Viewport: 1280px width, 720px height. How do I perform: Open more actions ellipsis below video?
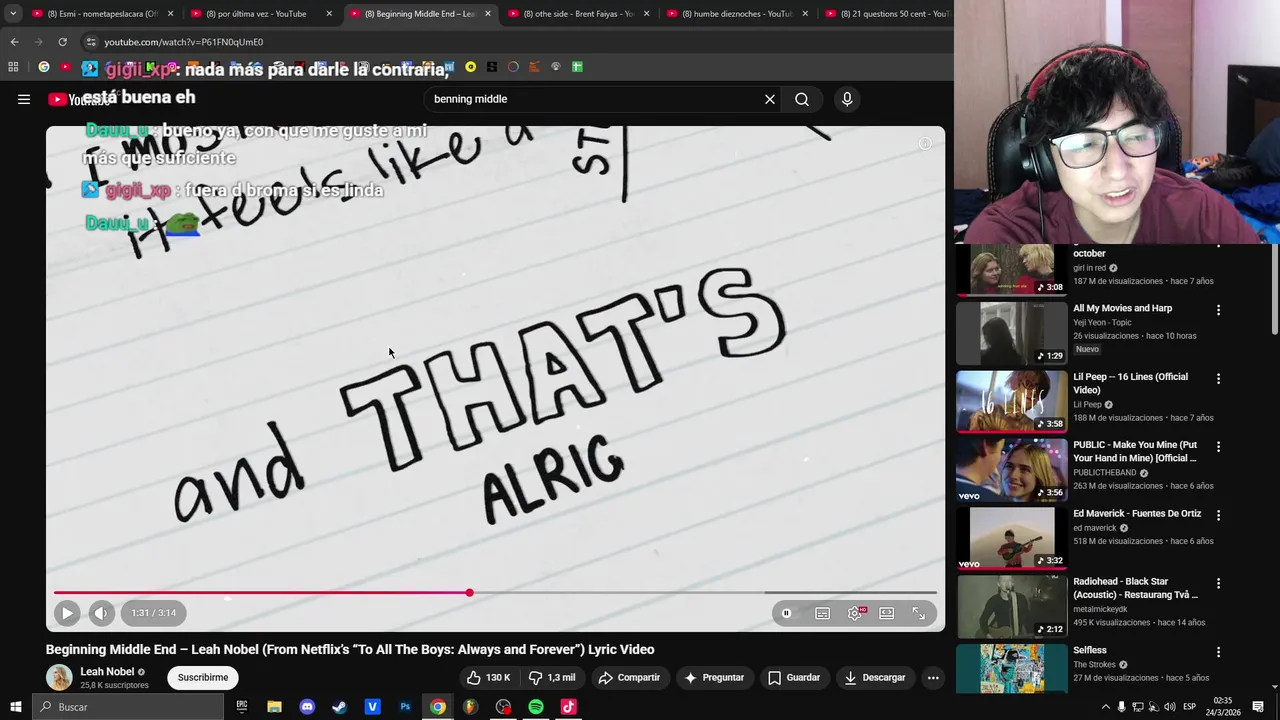click(933, 678)
